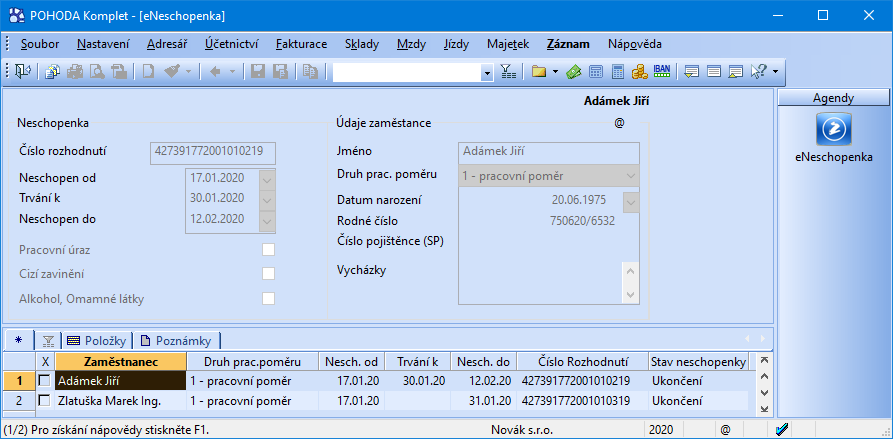893x439 pixels.
Task: Click the exit door toolbar icon
Action: pyautogui.click(x=22, y=71)
